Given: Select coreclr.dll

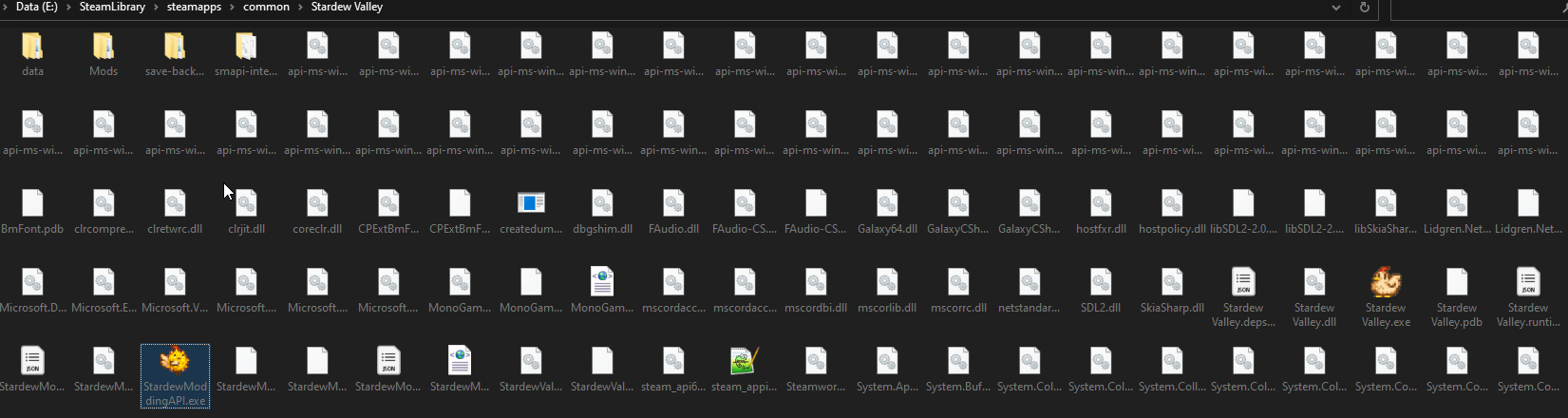Looking at the screenshot, I should click(x=317, y=212).
